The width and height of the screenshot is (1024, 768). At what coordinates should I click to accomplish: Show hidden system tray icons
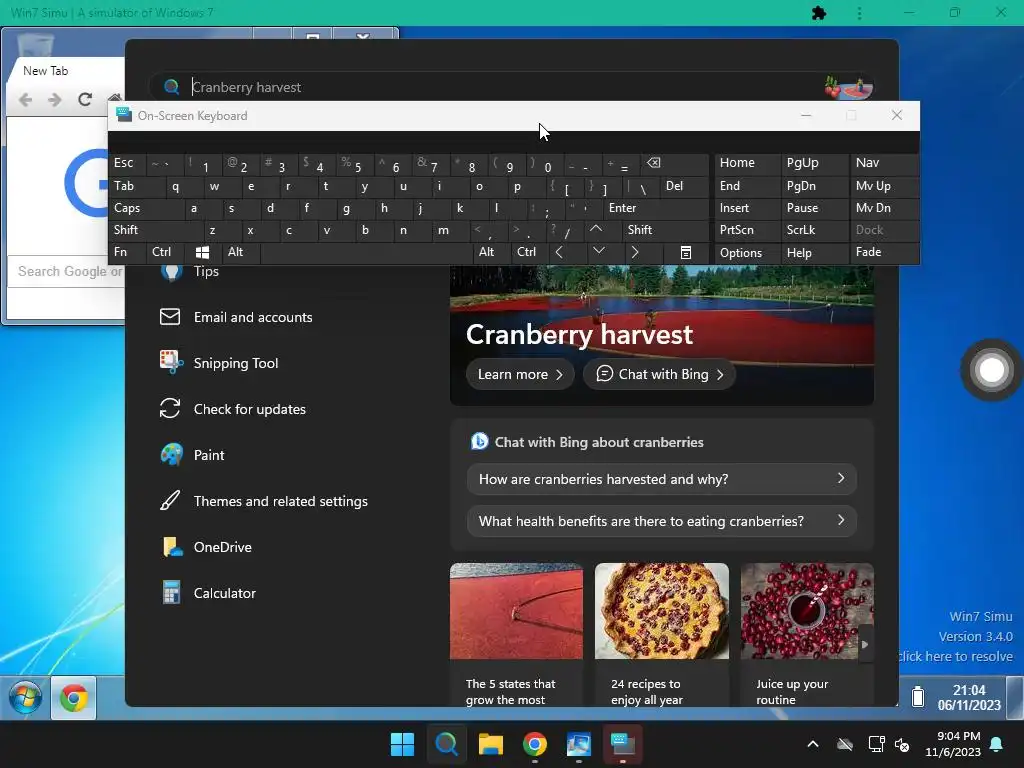pos(813,744)
